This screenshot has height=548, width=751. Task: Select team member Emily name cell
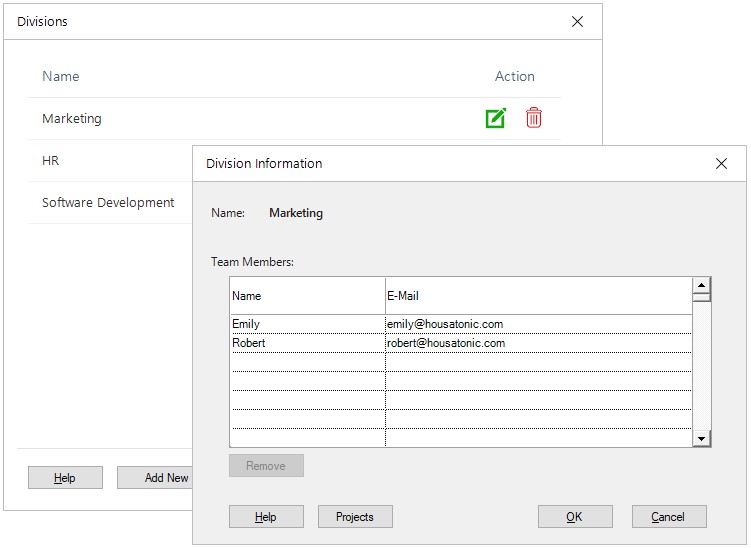point(308,324)
